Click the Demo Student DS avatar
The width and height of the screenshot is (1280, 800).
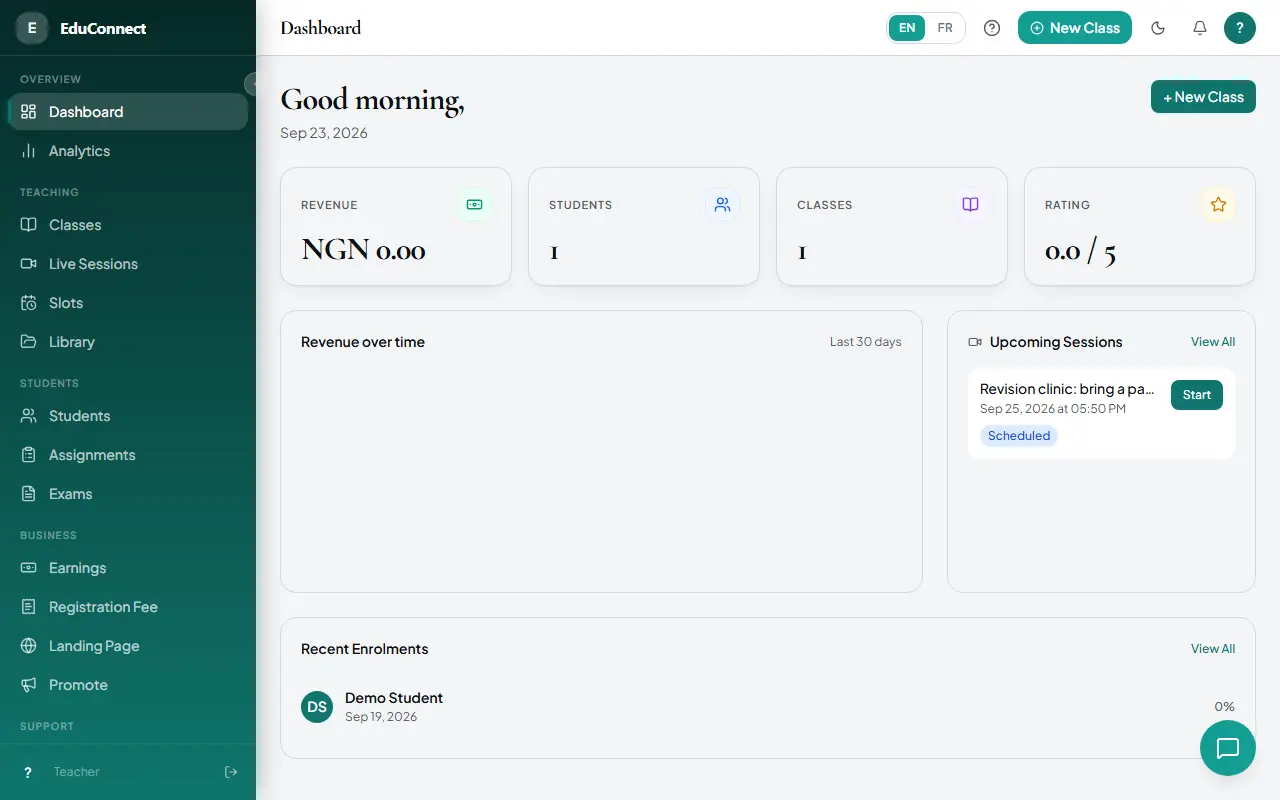pyautogui.click(x=317, y=707)
